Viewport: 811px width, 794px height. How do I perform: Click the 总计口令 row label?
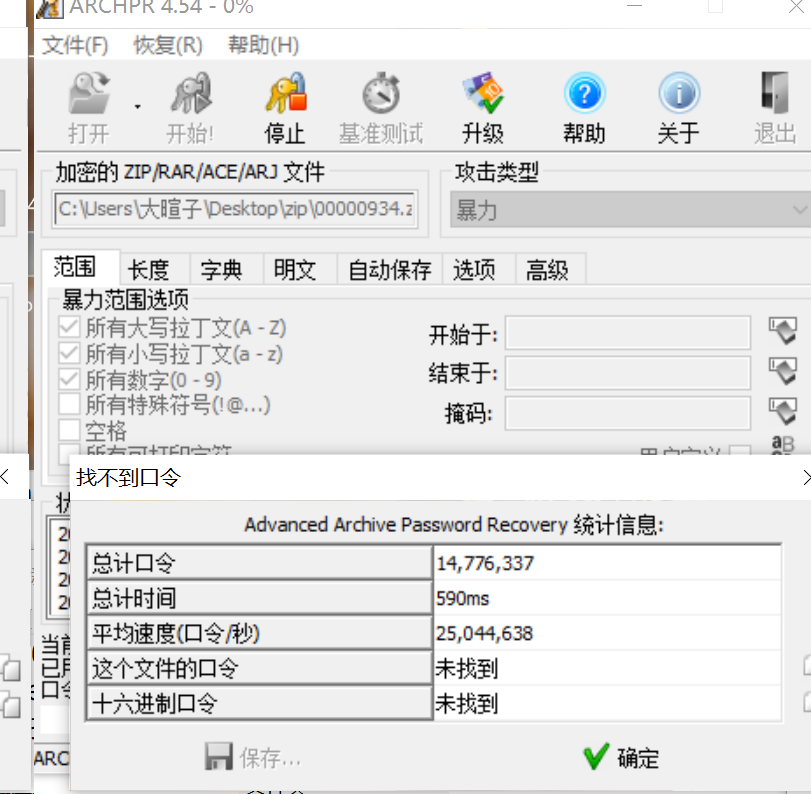click(260, 563)
